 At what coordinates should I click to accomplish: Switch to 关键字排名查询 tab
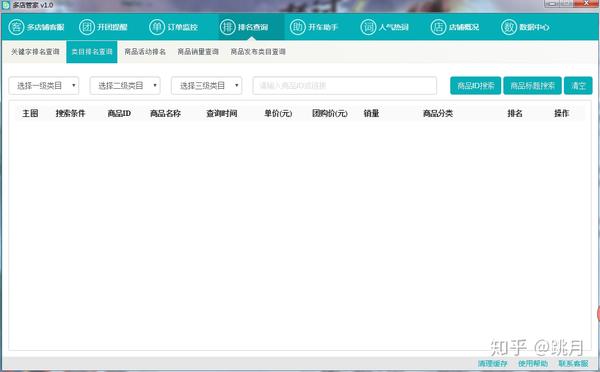(x=35, y=52)
